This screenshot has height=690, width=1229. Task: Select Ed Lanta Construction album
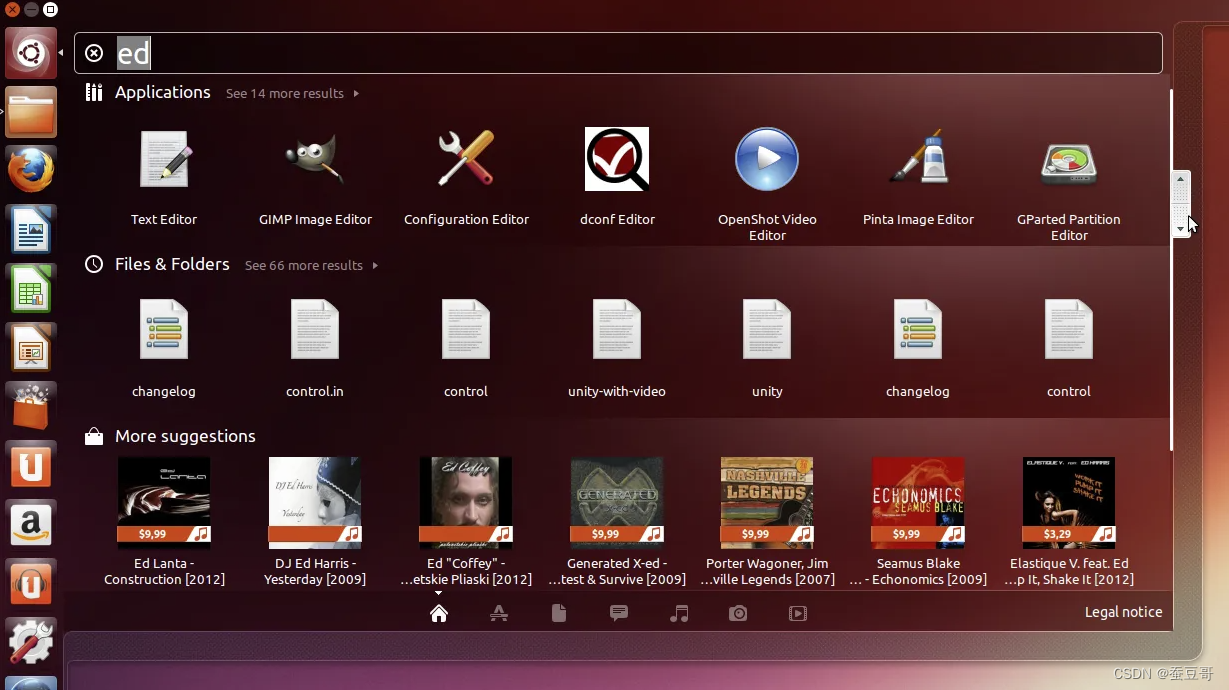pos(164,503)
